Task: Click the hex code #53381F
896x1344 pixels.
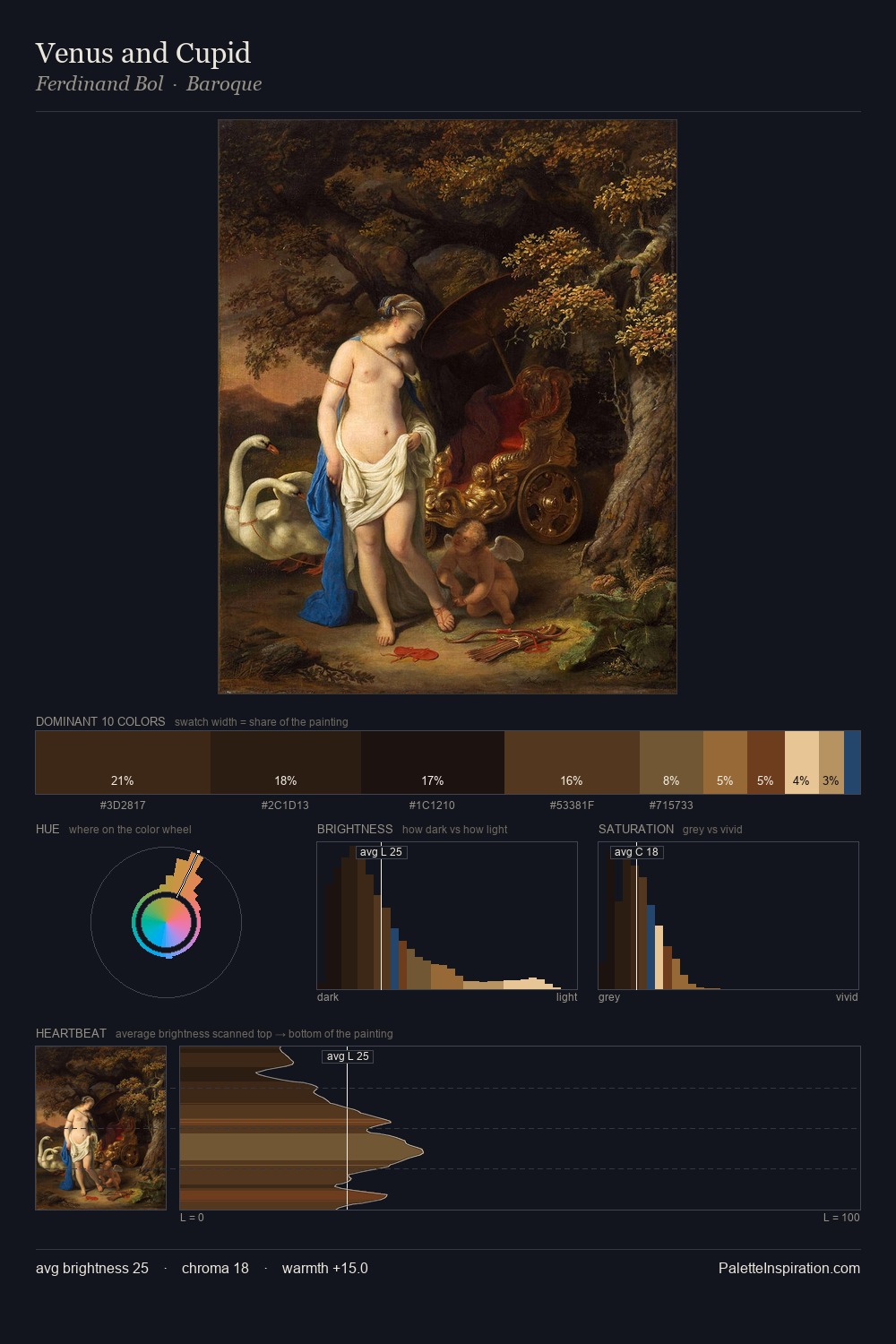Action: tap(572, 806)
